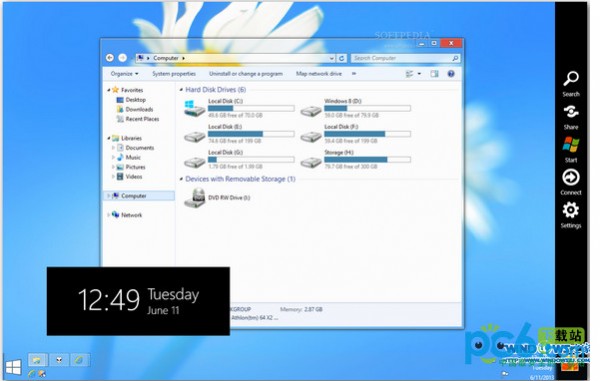Open Local Disk (F:) drive icon
600x381 pixels.
pyautogui.click(x=311, y=136)
